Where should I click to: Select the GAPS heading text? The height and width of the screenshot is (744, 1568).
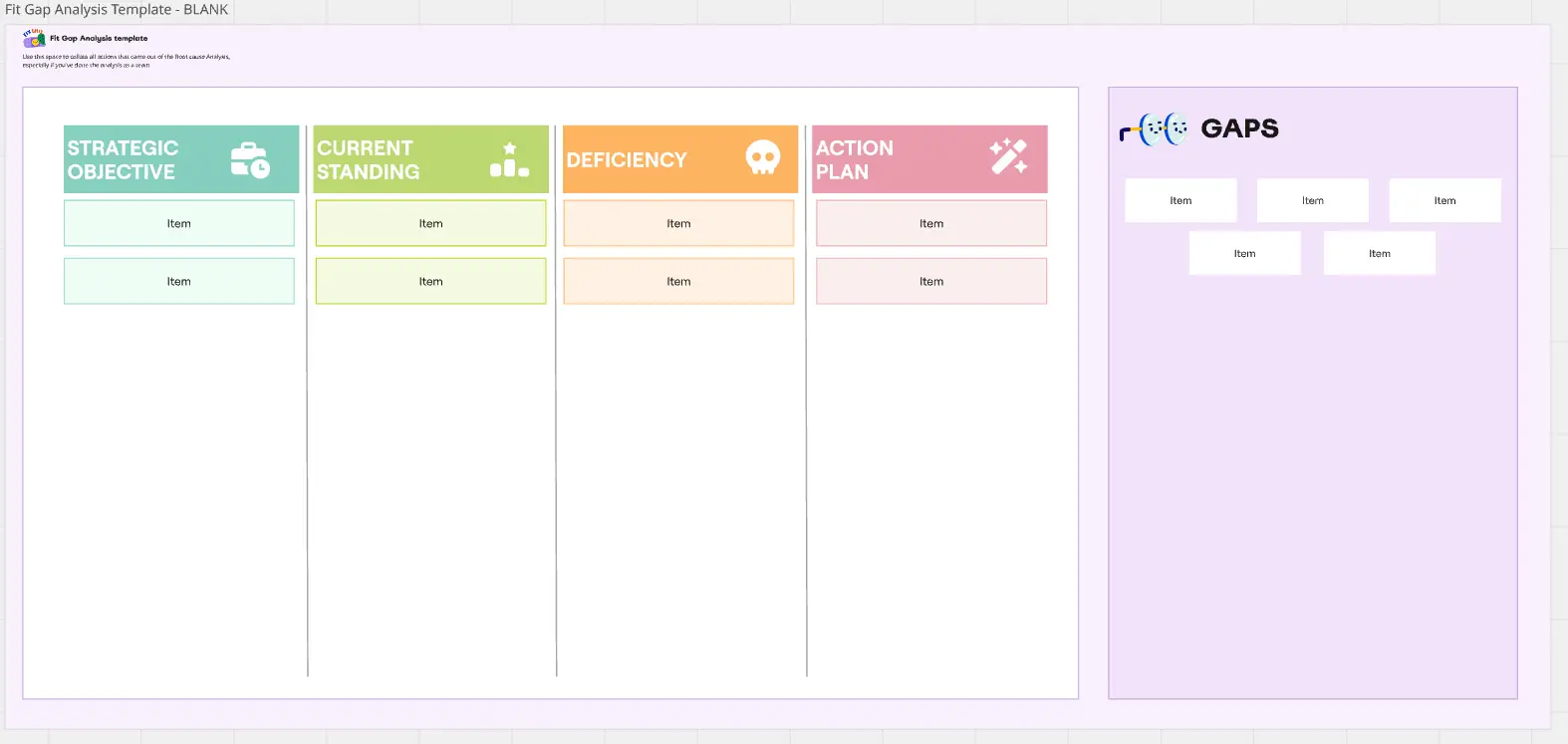(1239, 128)
